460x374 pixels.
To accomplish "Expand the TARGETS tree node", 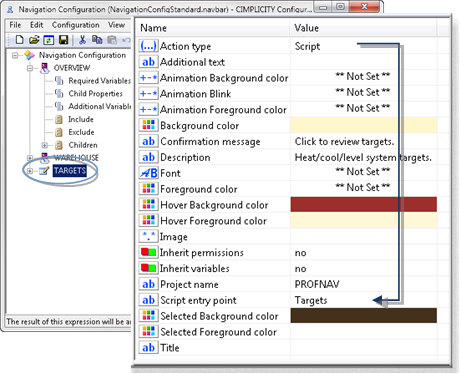I will point(30,171).
